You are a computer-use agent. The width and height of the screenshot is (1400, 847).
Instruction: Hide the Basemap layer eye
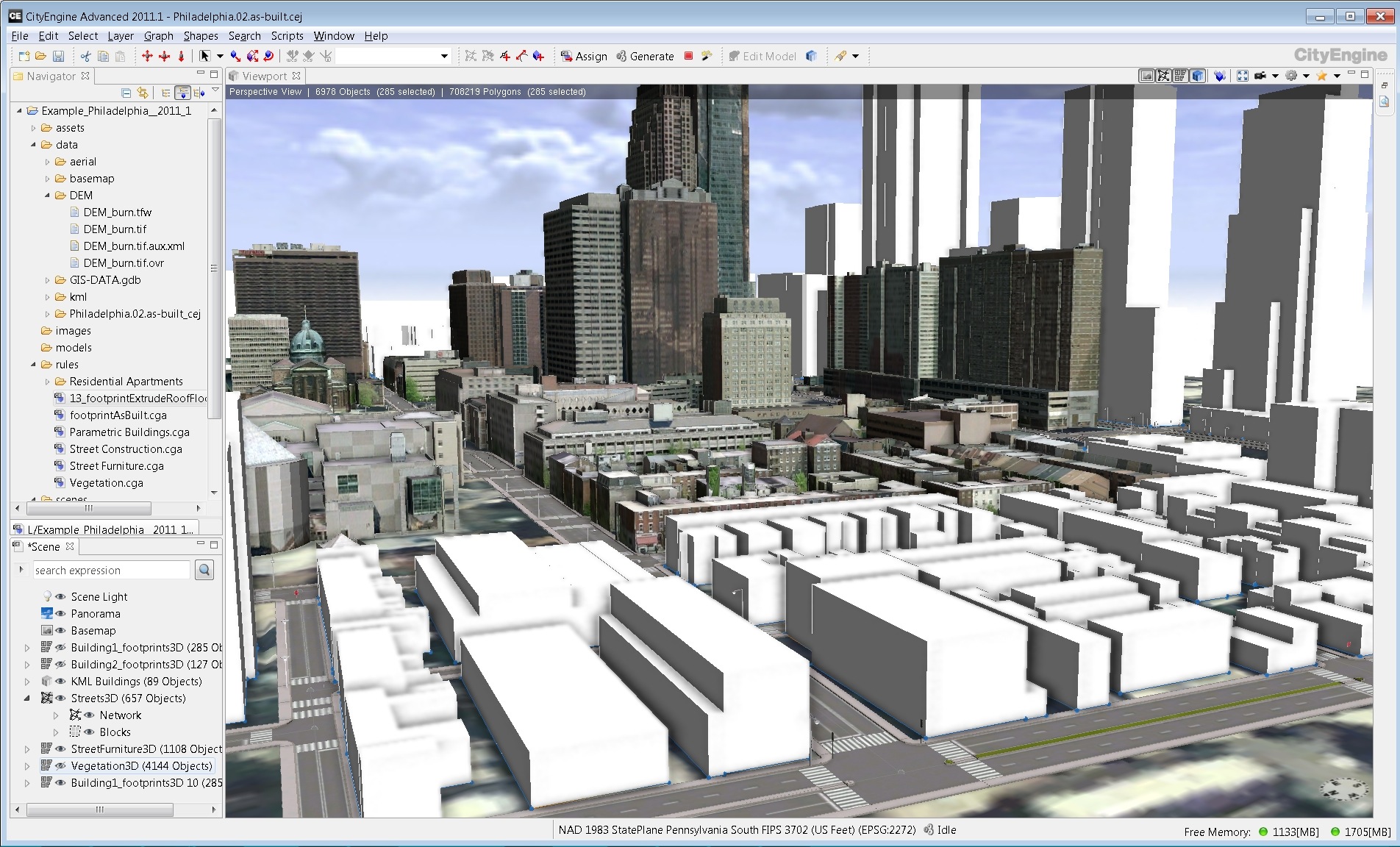coord(61,631)
